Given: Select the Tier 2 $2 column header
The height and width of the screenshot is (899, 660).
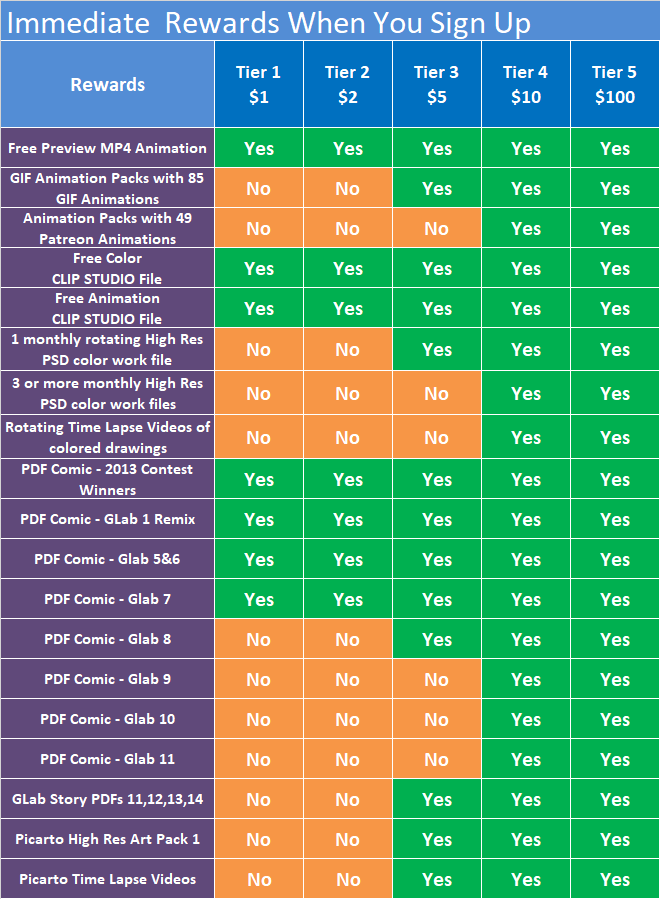Looking at the screenshot, I should [x=347, y=84].
